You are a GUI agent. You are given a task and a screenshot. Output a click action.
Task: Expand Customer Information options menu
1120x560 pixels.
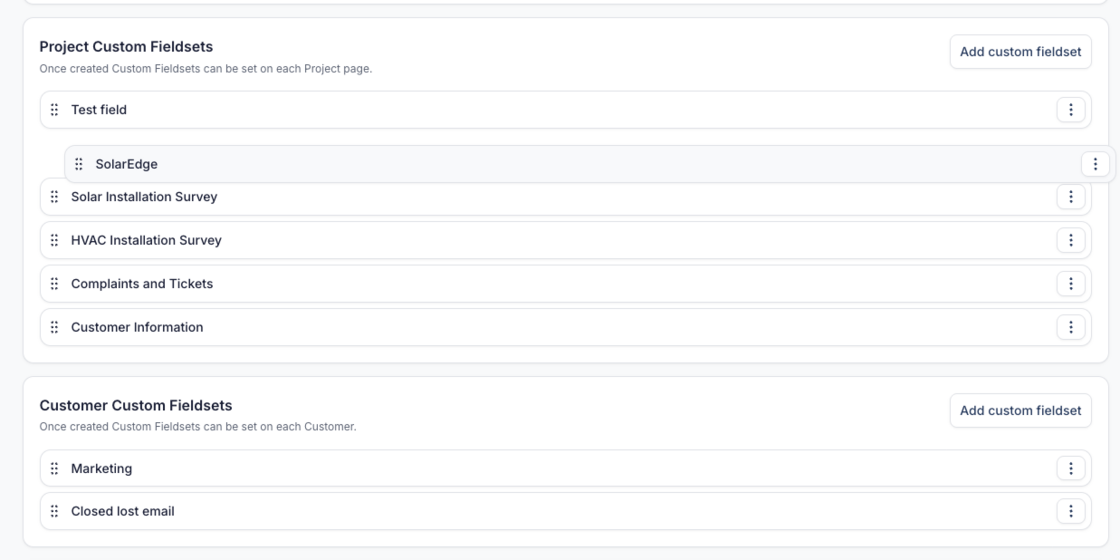tap(1070, 327)
